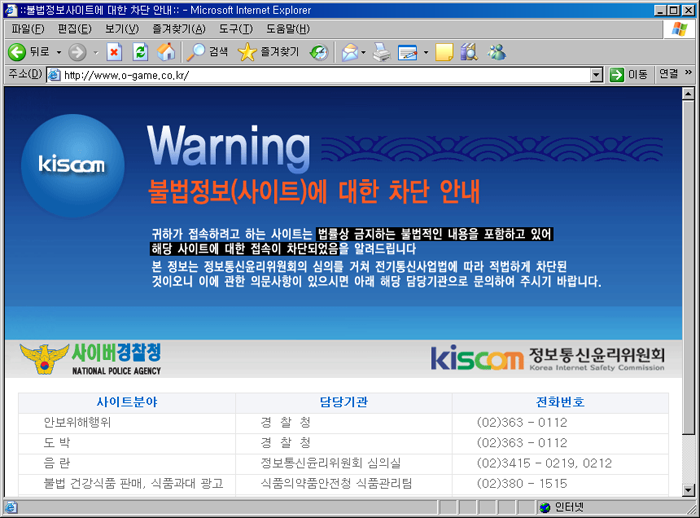Image resolution: width=700 pixels, height=518 pixels.
Task: Click the Windows flag logo
Action: [x=679, y=29]
